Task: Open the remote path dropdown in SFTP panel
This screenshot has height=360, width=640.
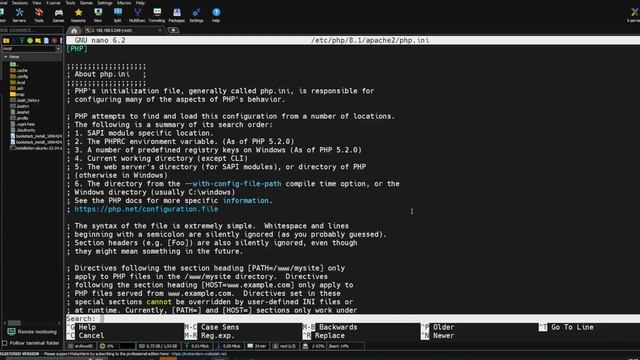Action: (58, 49)
